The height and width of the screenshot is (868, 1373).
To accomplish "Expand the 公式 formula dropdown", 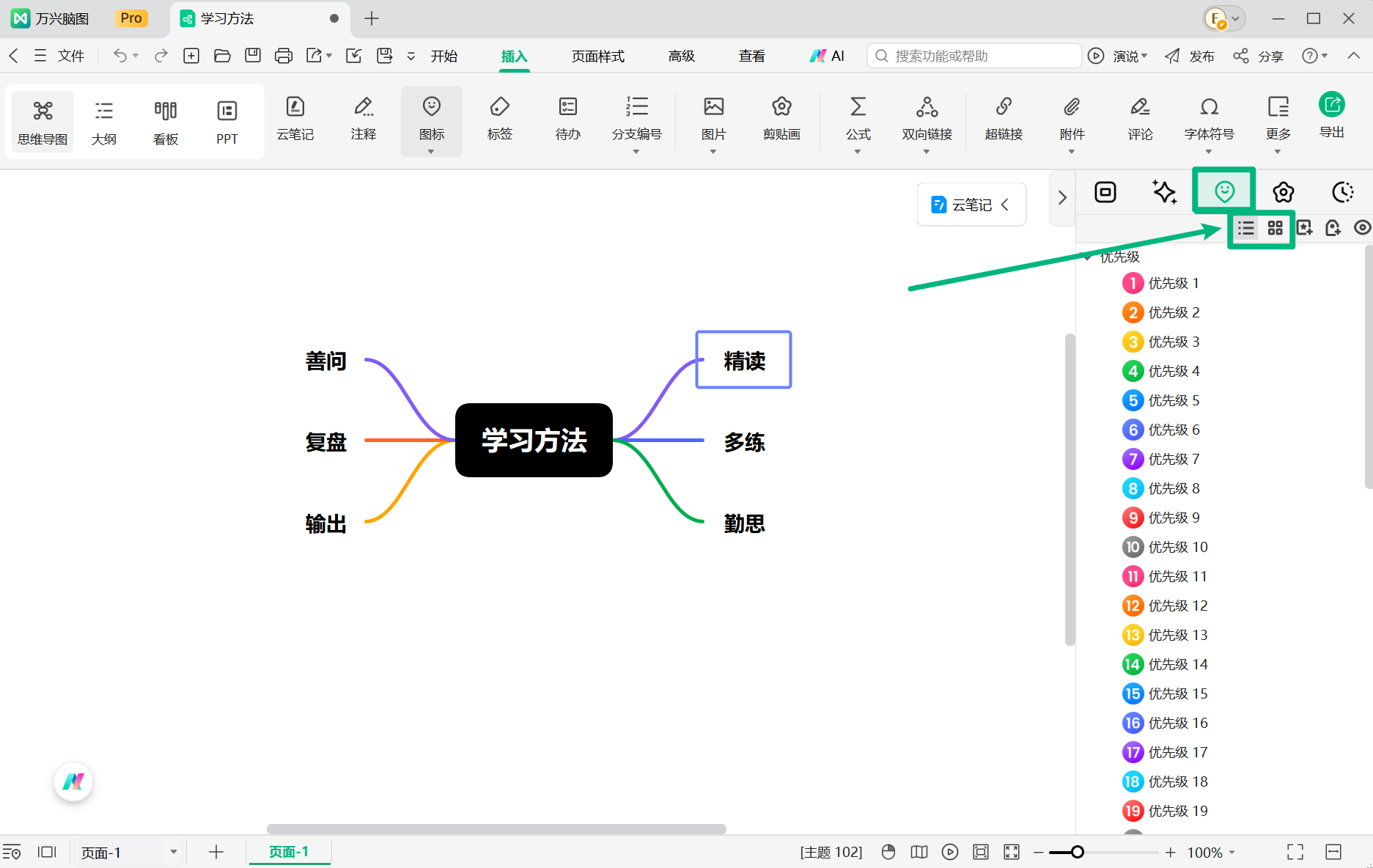I will [858, 152].
